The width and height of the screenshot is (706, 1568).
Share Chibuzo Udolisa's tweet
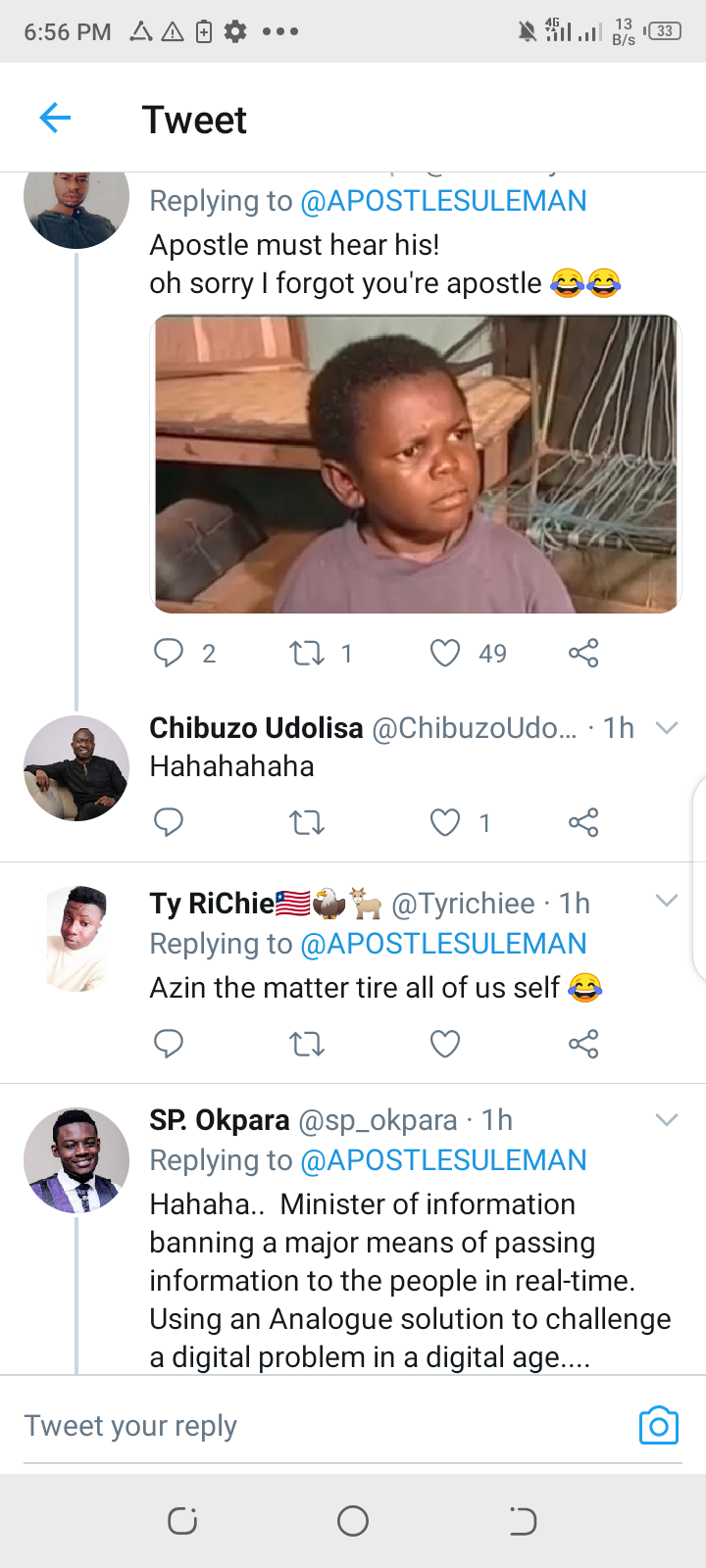point(583,822)
